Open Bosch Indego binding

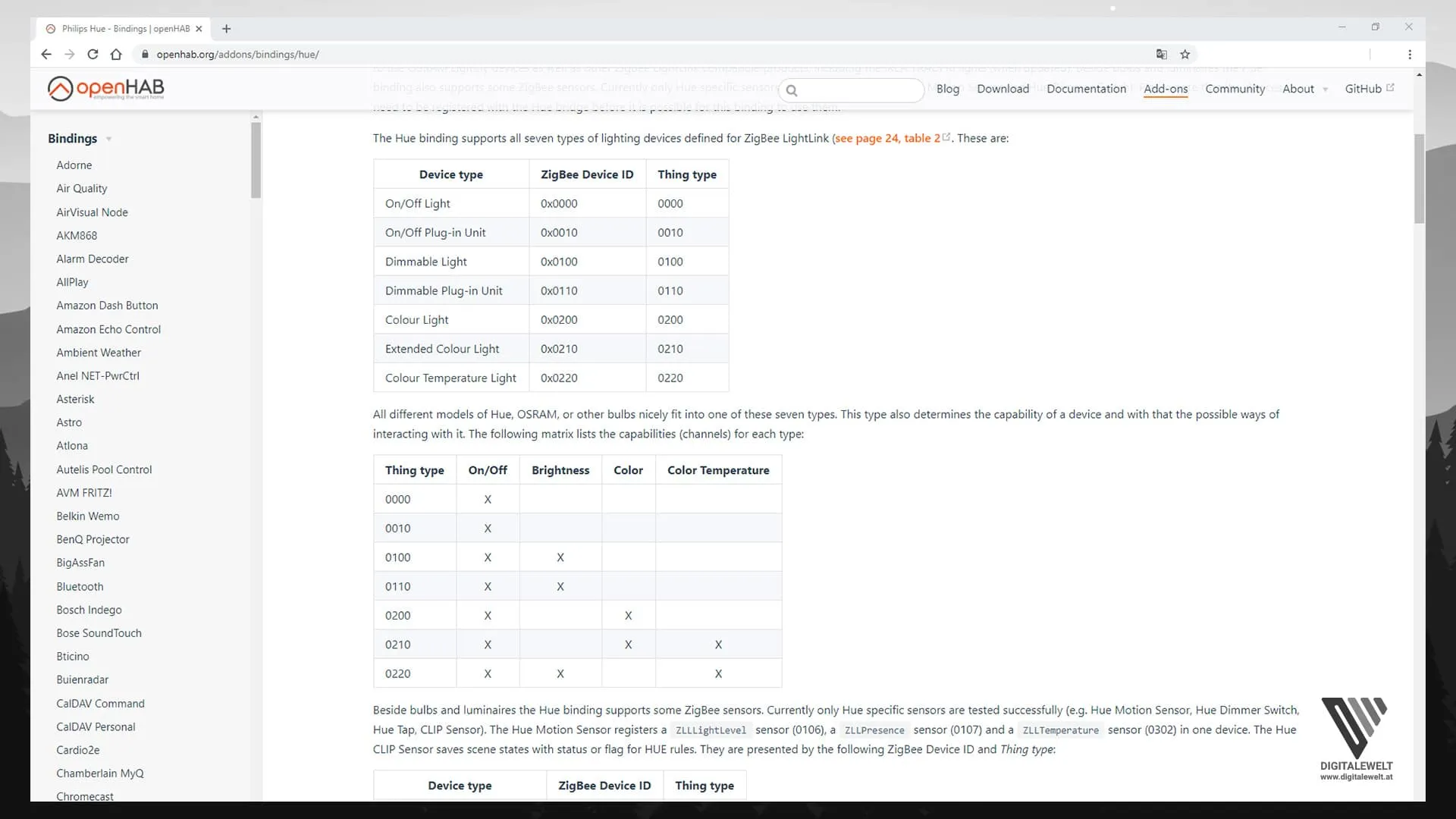89,610
